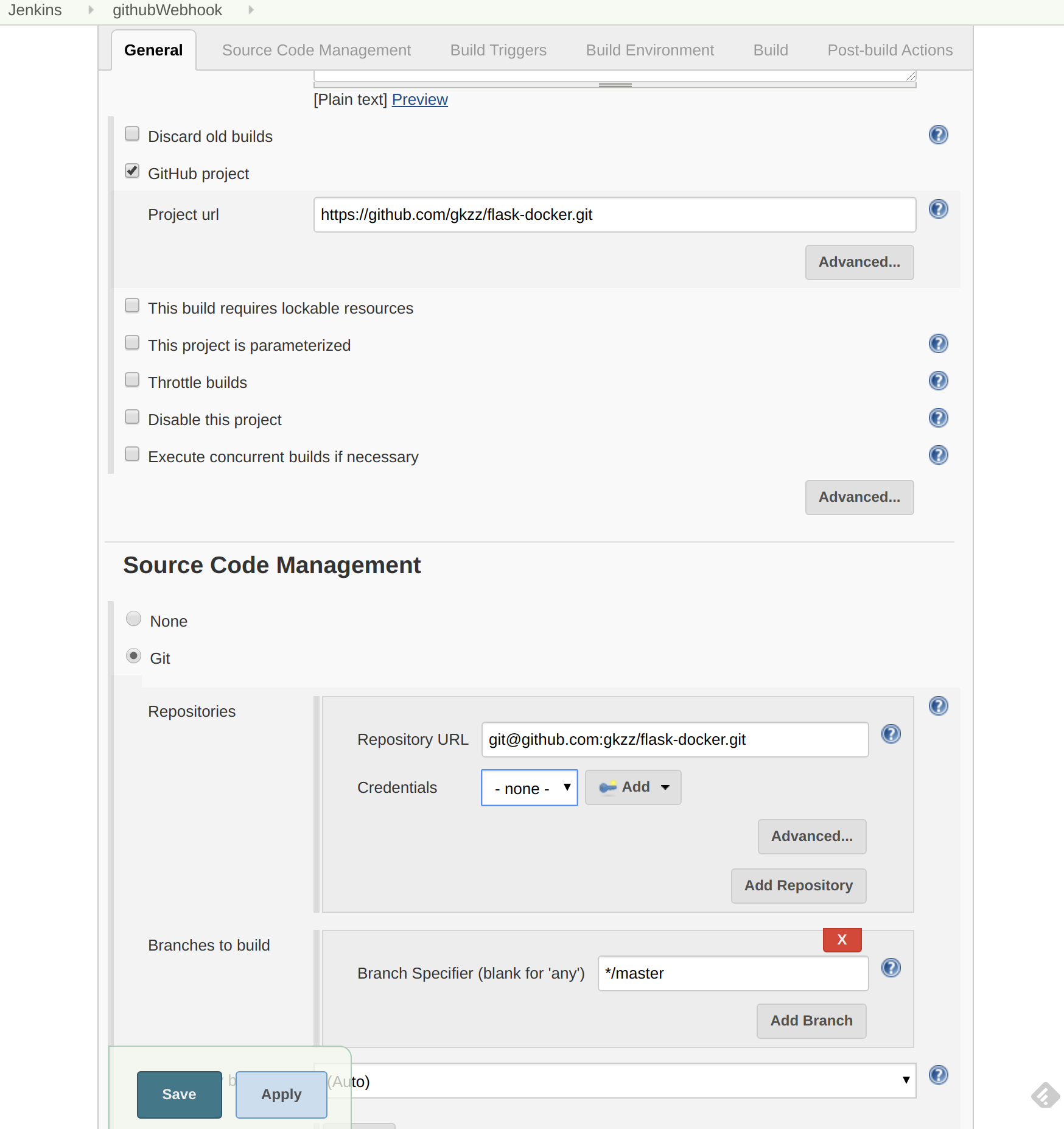Open help for Discard old builds
This screenshot has height=1129, width=1064.
coord(938,135)
